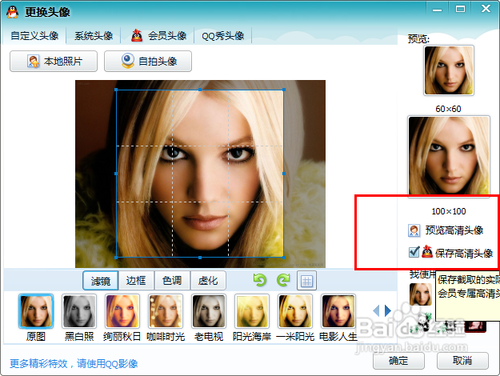Apply the 绚丽秋日 filter thumbnail
The height and width of the screenshot is (376, 500).
click(x=122, y=311)
